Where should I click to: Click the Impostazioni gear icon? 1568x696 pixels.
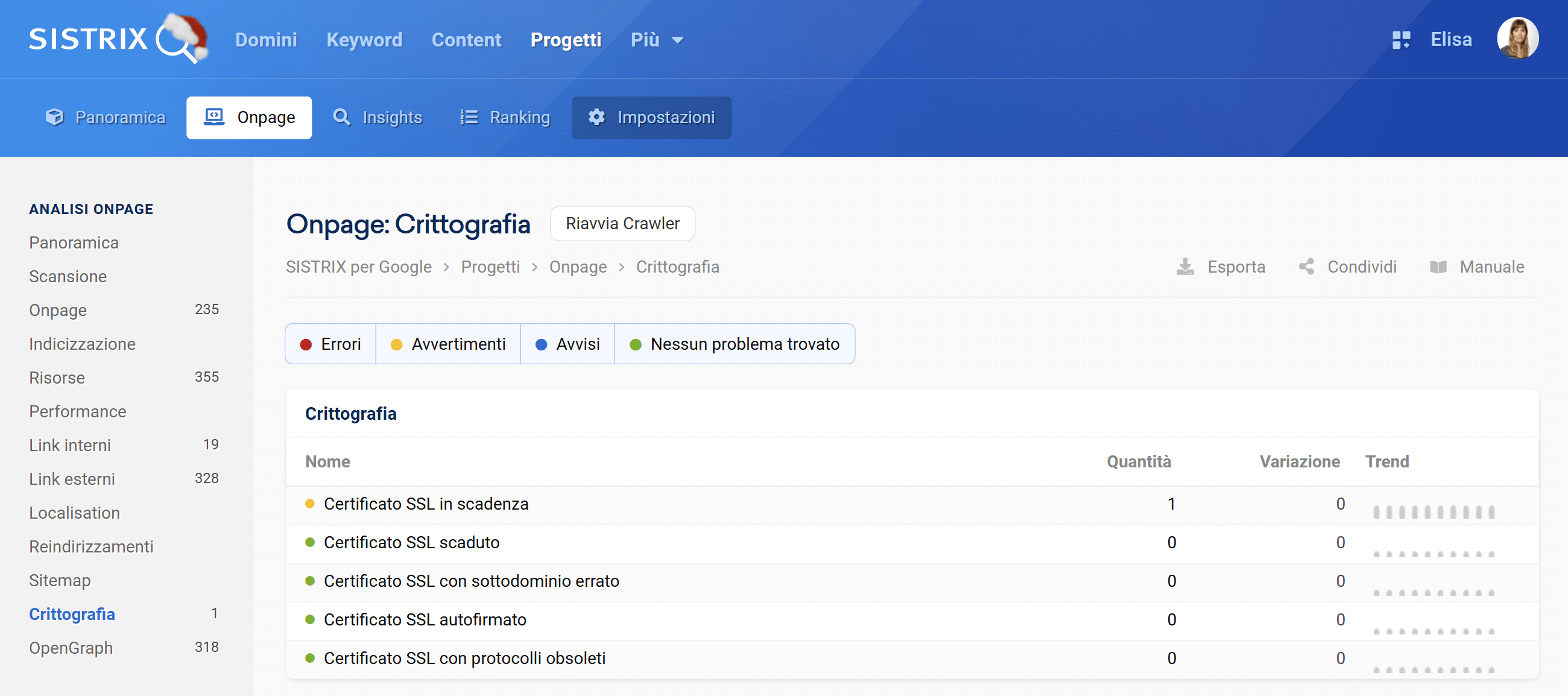coord(596,118)
